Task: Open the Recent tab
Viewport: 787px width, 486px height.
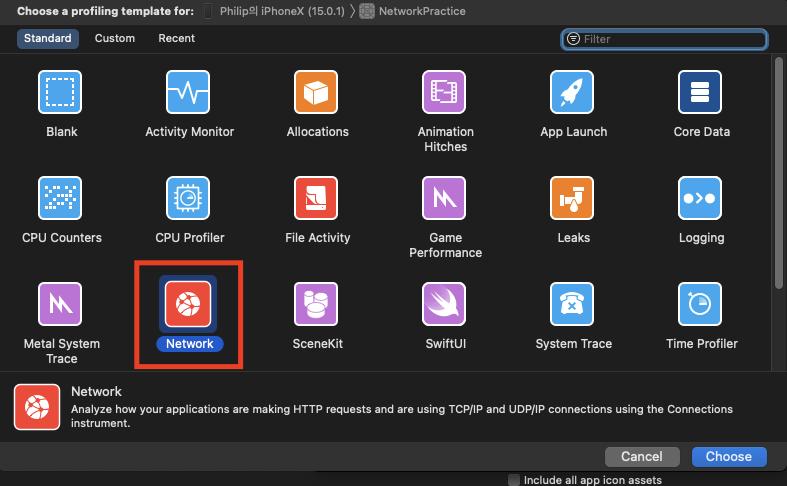Action: [176, 38]
